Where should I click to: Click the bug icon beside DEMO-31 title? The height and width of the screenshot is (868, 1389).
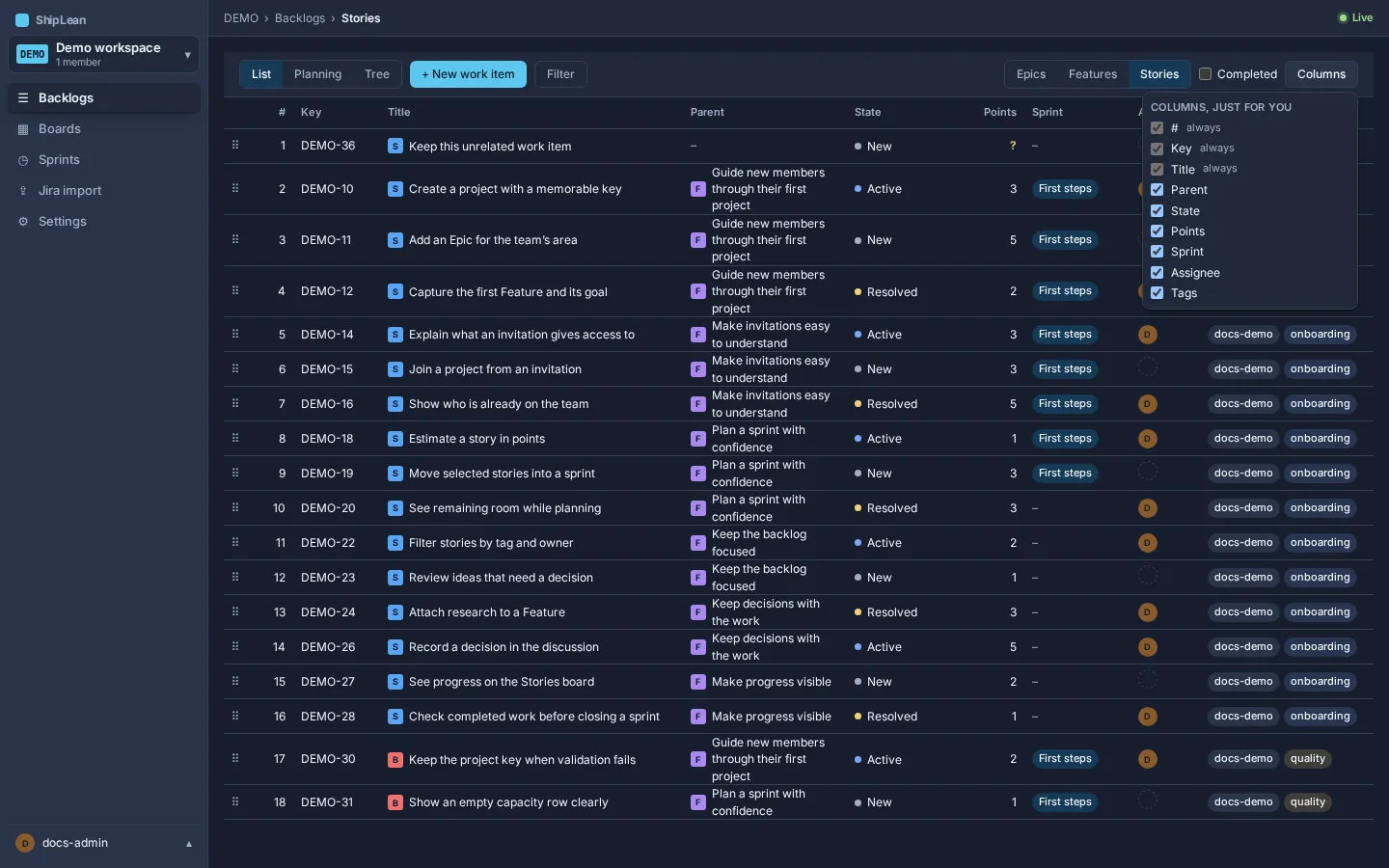[x=395, y=802]
